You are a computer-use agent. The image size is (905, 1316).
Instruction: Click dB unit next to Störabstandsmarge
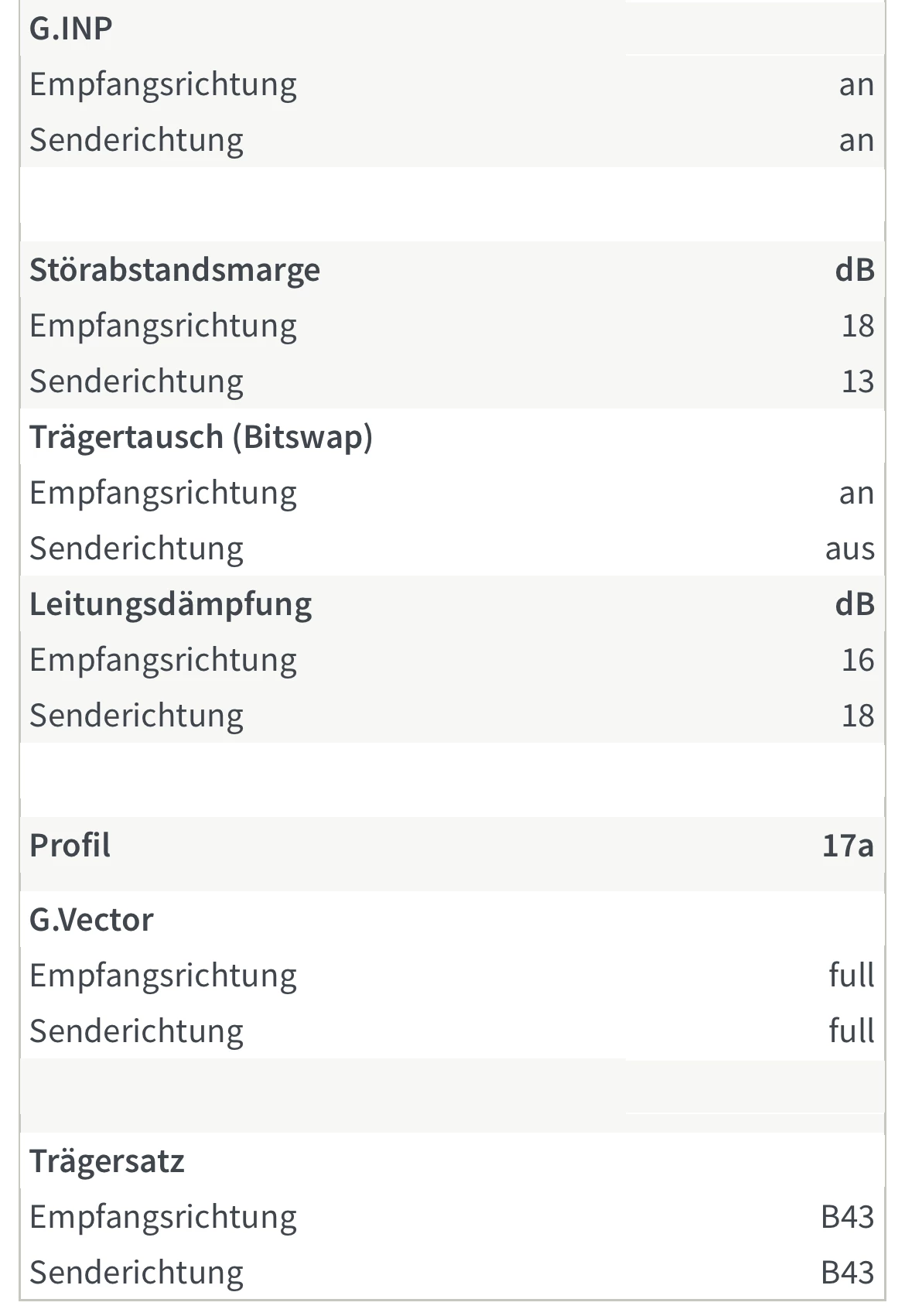[x=855, y=270]
